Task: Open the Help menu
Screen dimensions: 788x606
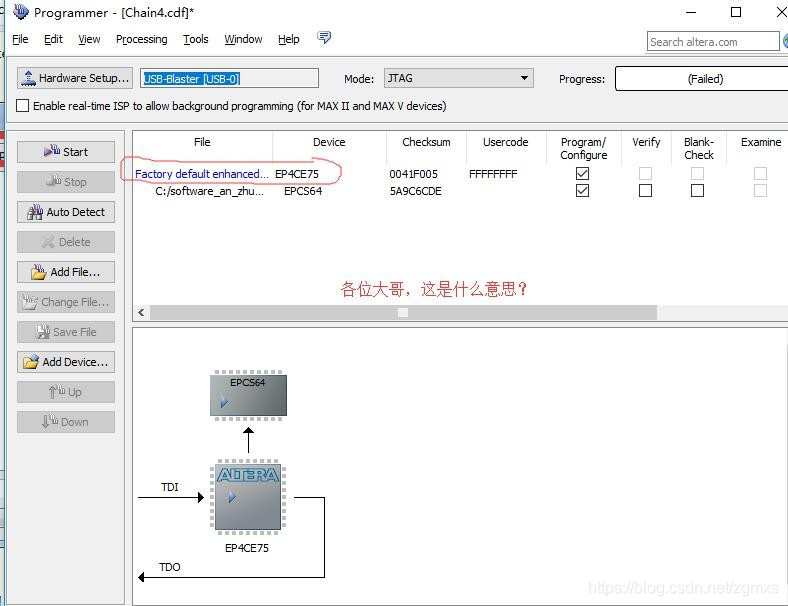Action: click(288, 39)
